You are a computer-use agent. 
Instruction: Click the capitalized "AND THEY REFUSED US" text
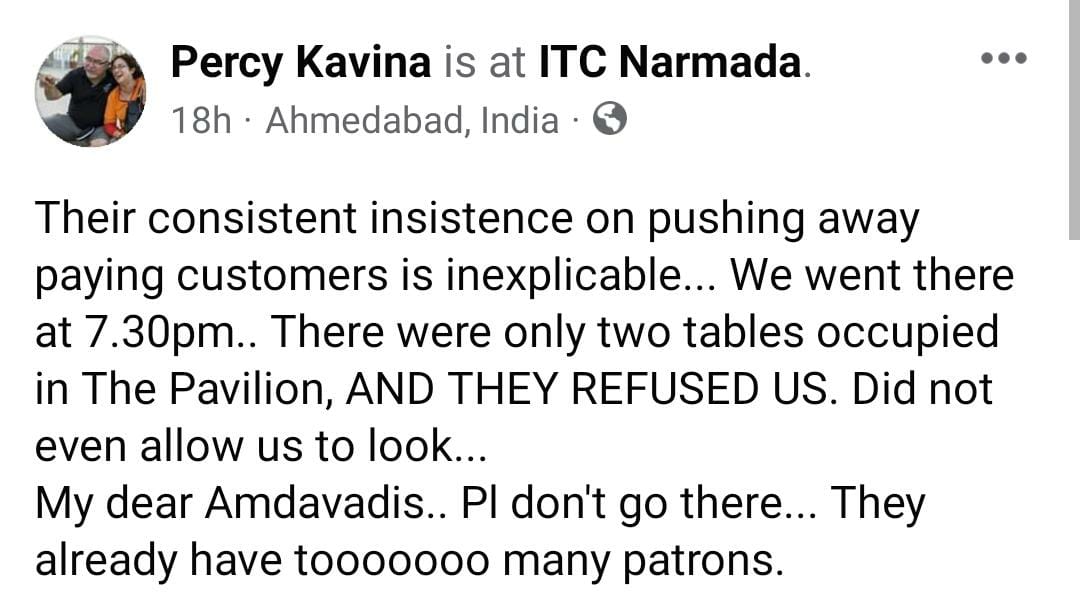(590, 389)
